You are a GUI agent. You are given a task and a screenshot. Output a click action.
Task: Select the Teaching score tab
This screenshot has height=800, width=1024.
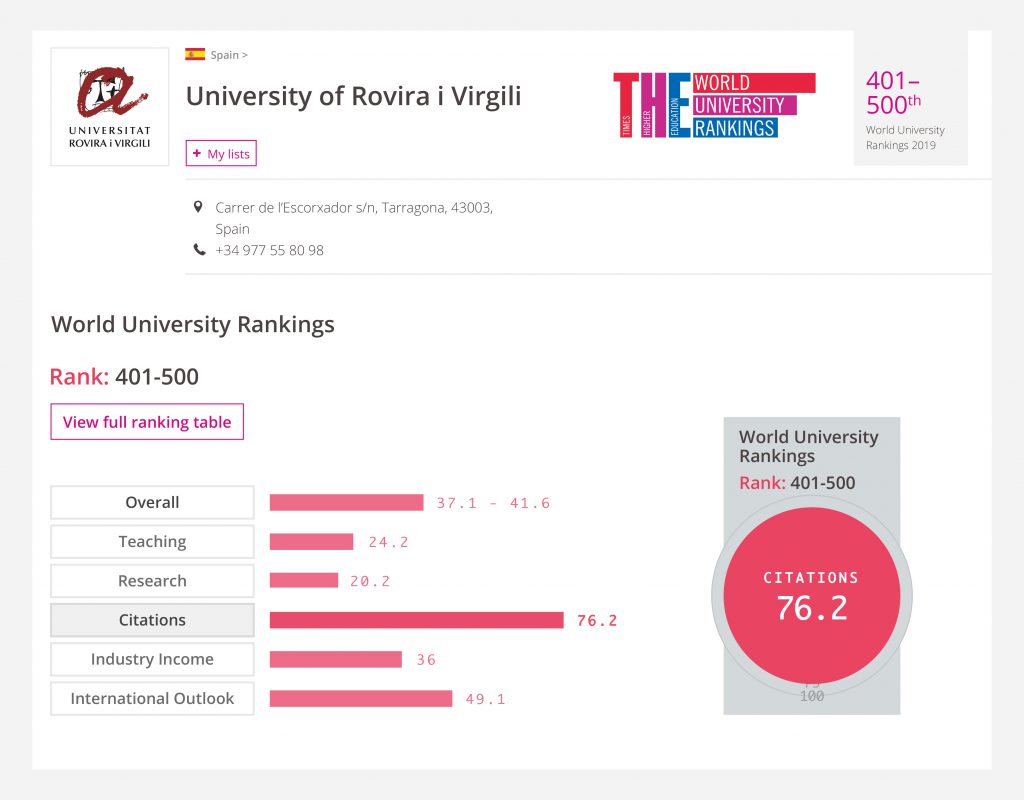coord(152,541)
